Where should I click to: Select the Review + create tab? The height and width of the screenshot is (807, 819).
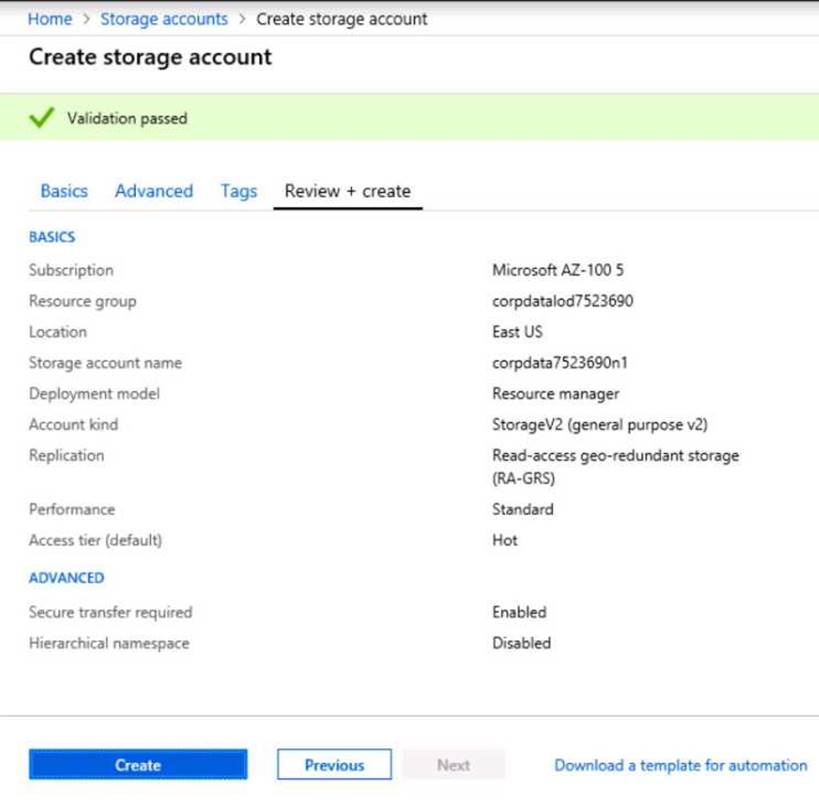click(348, 191)
